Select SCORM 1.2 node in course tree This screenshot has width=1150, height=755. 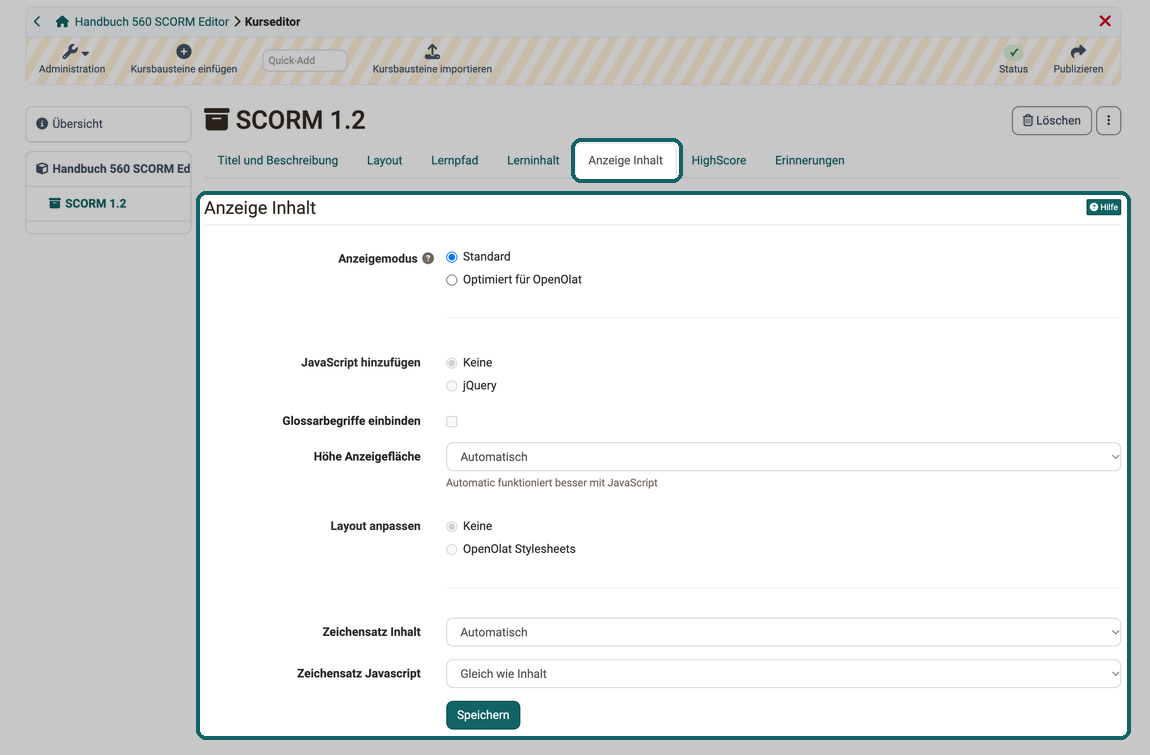coord(95,203)
